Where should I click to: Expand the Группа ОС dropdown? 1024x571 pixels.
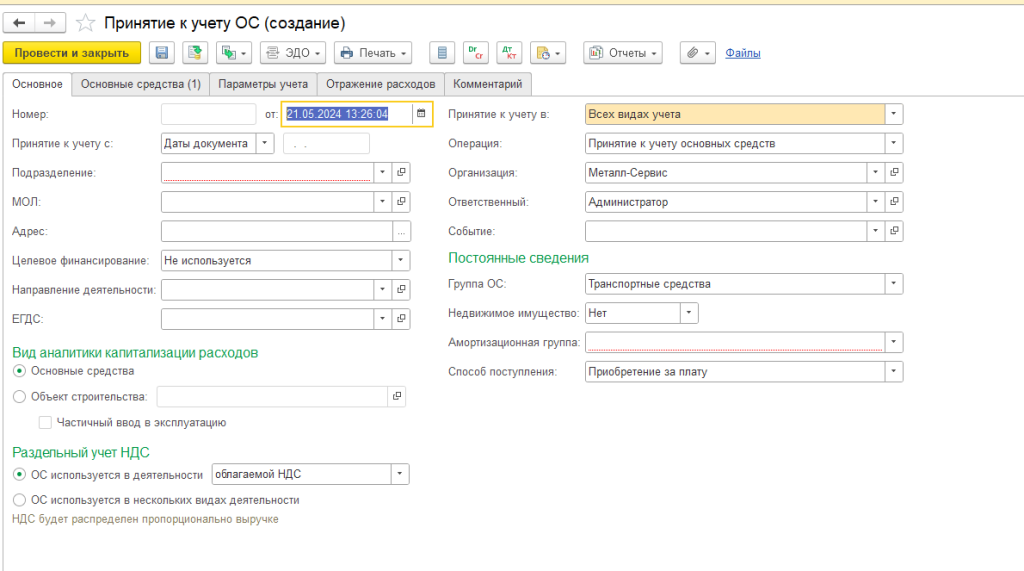pos(894,284)
